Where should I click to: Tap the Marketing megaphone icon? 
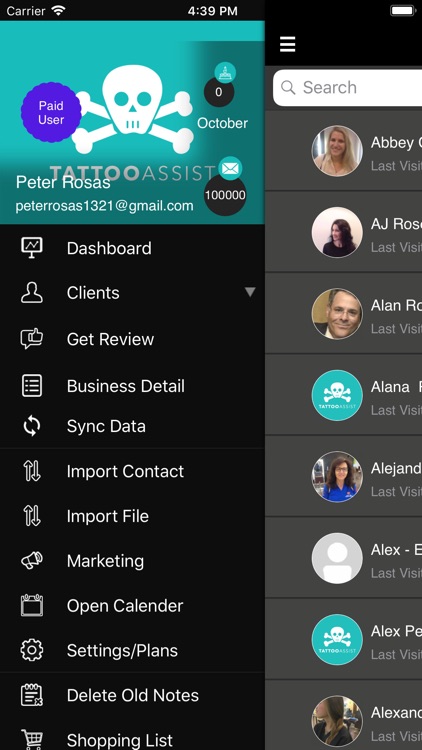coord(32,560)
